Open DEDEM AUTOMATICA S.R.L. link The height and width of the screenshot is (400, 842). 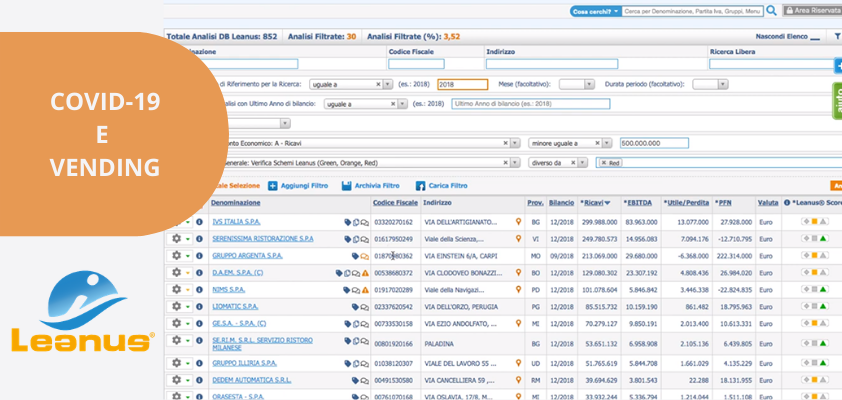[x=251, y=380]
